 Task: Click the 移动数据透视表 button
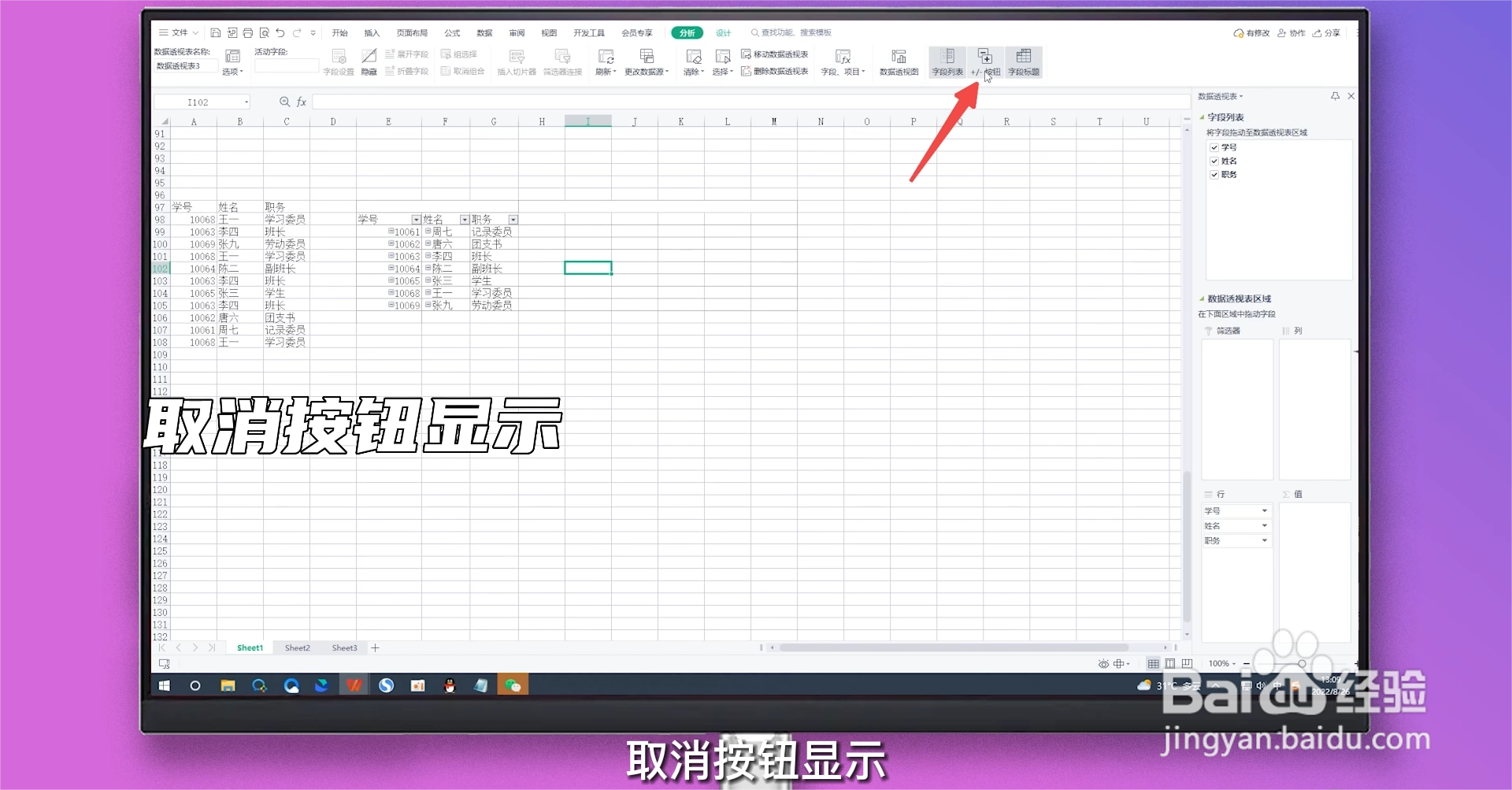point(775,54)
